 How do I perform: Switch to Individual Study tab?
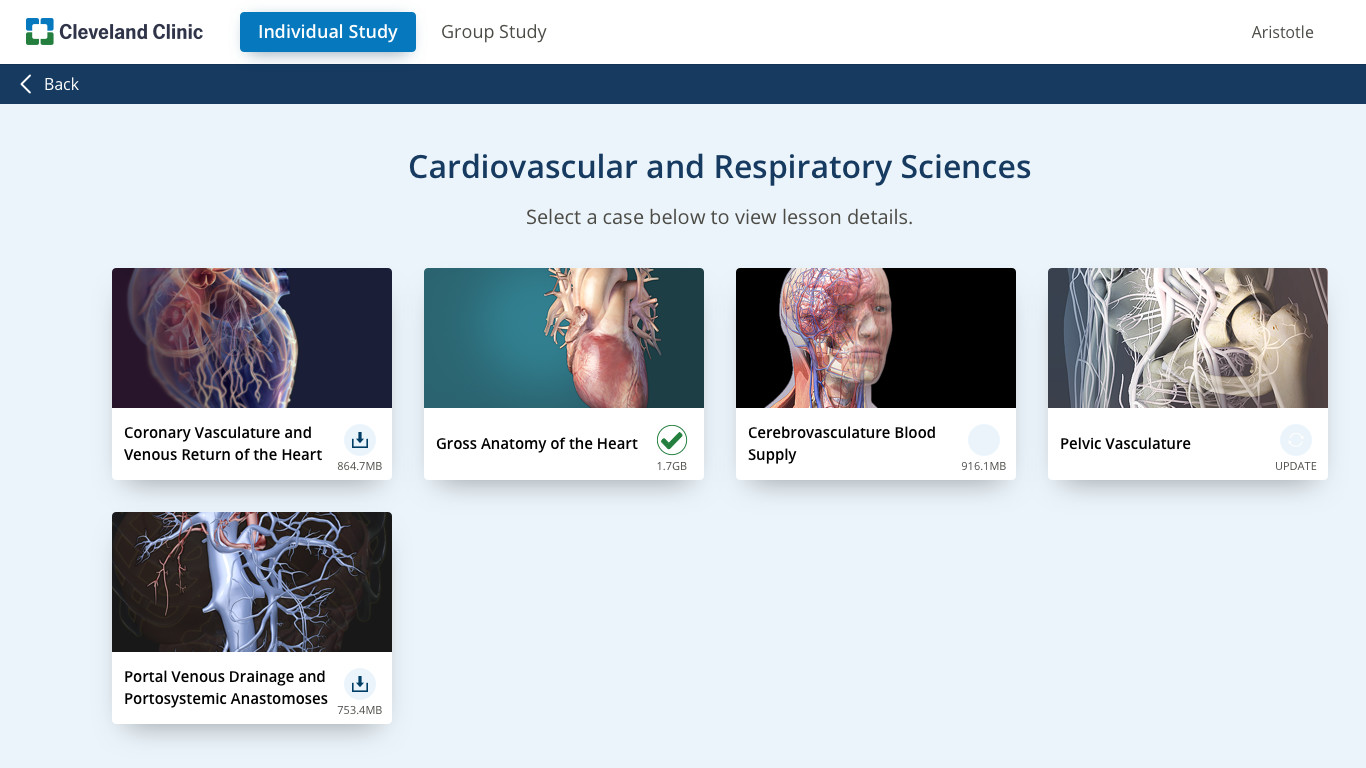point(328,32)
